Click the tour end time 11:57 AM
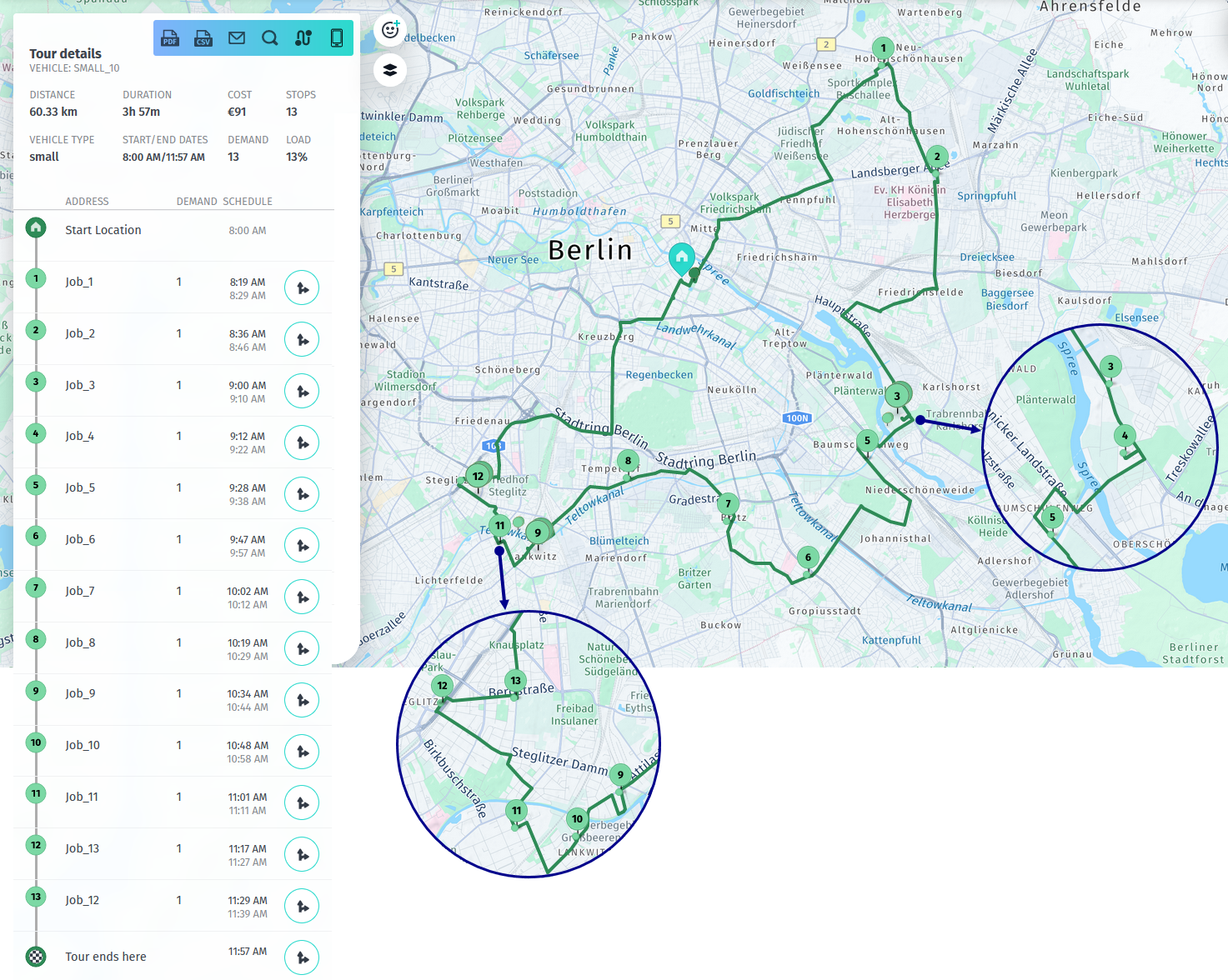The image size is (1228, 980). tap(248, 951)
